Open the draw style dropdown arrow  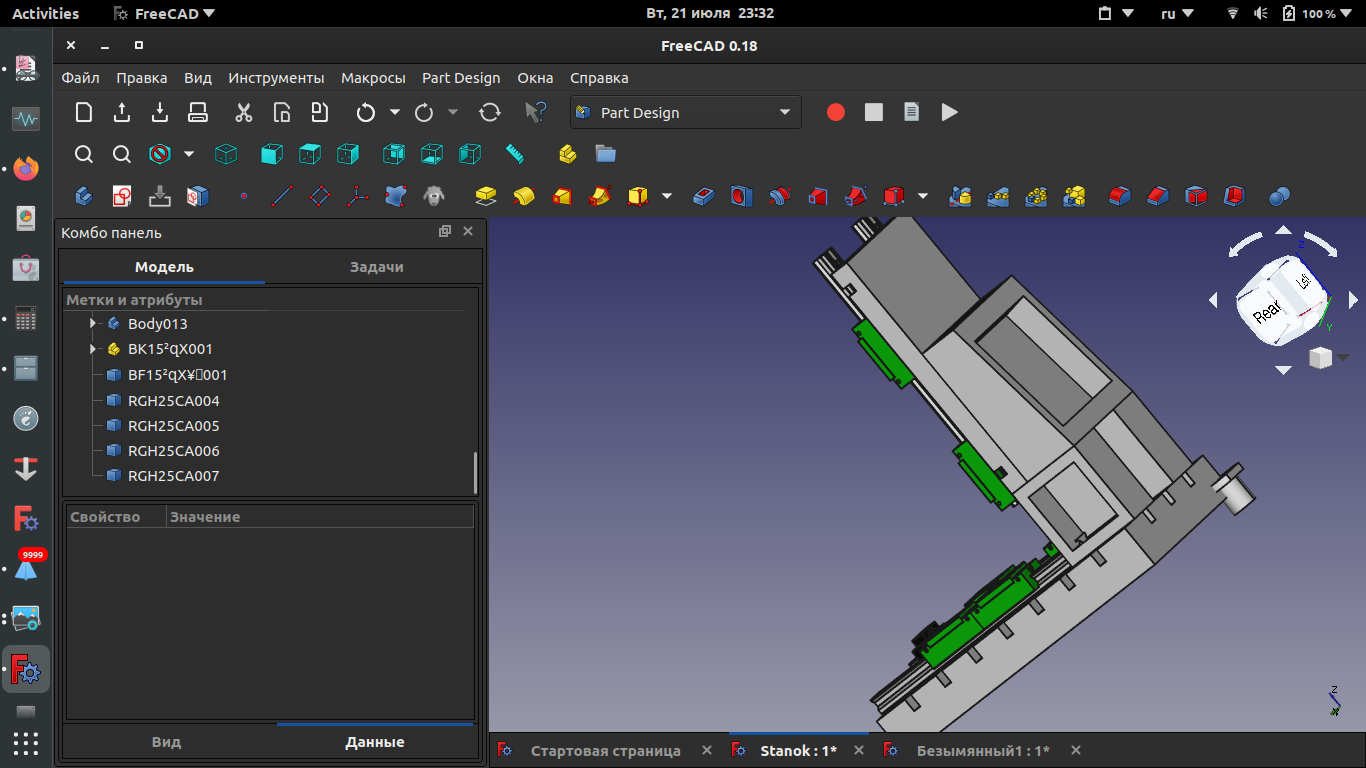click(x=189, y=154)
